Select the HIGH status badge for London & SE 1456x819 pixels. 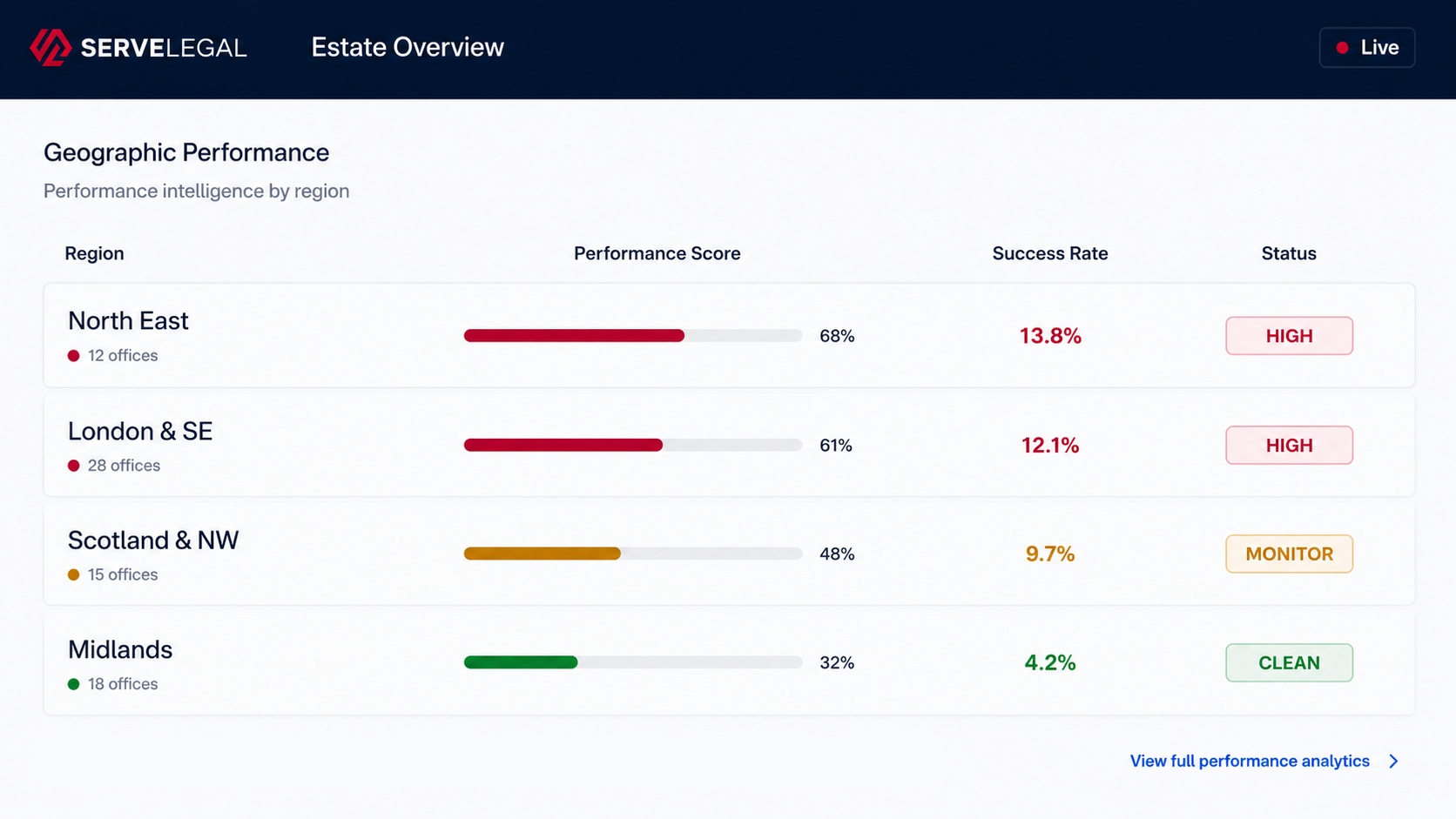[1289, 446]
